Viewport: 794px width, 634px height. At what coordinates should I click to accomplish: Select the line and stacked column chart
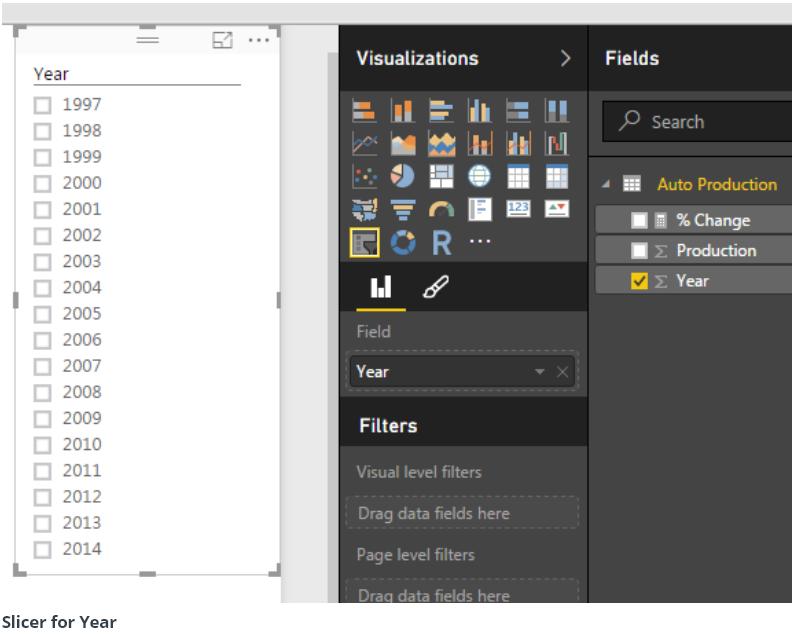[x=480, y=144]
